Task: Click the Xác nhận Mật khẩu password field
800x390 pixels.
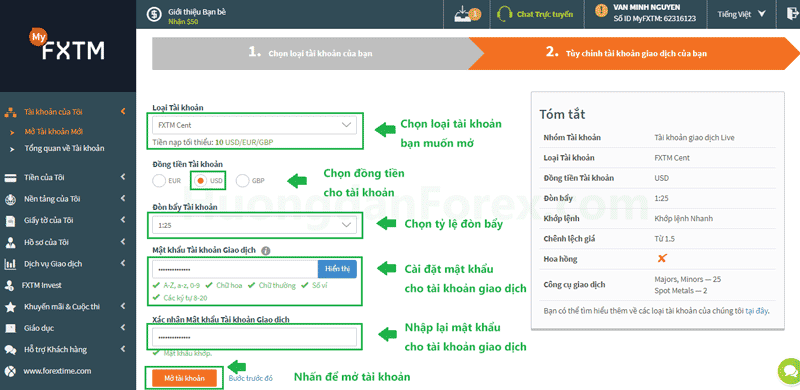Action: click(255, 337)
